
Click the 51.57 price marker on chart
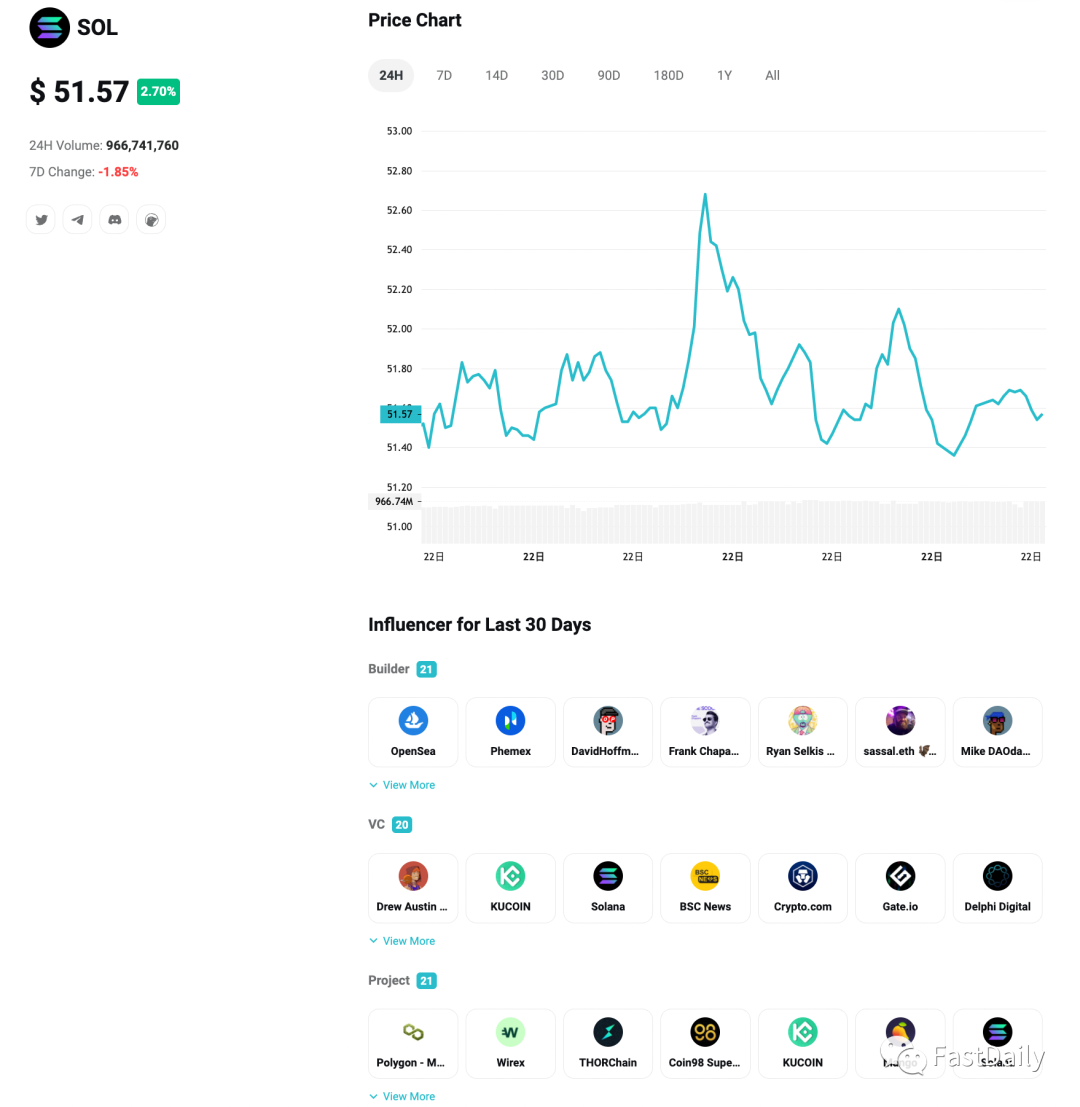(x=400, y=414)
